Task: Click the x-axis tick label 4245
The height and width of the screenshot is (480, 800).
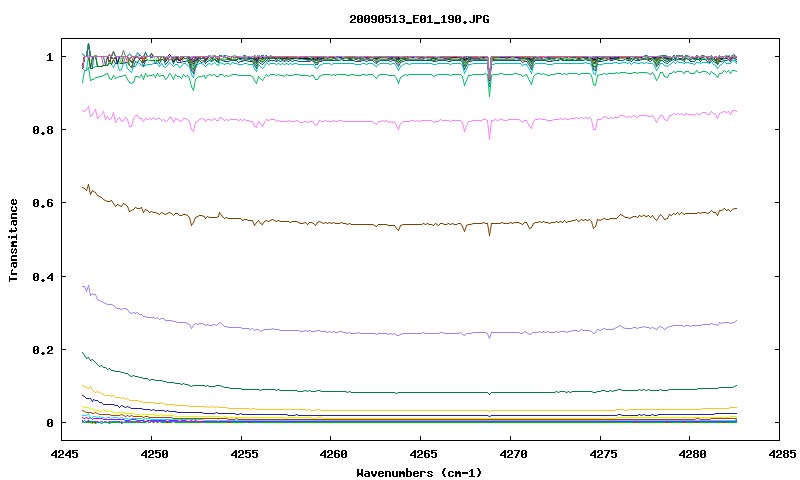Action: (64, 454)
